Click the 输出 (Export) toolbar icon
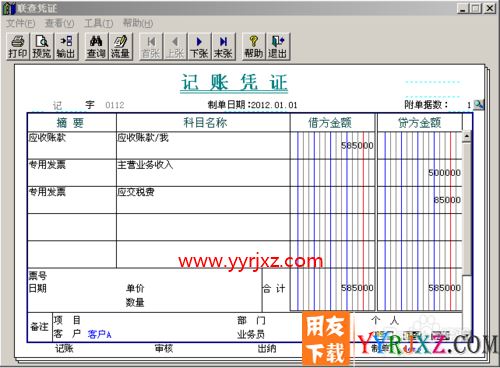Image resolution: width=500 pixels, height=368 pixels. click(66, 46)
